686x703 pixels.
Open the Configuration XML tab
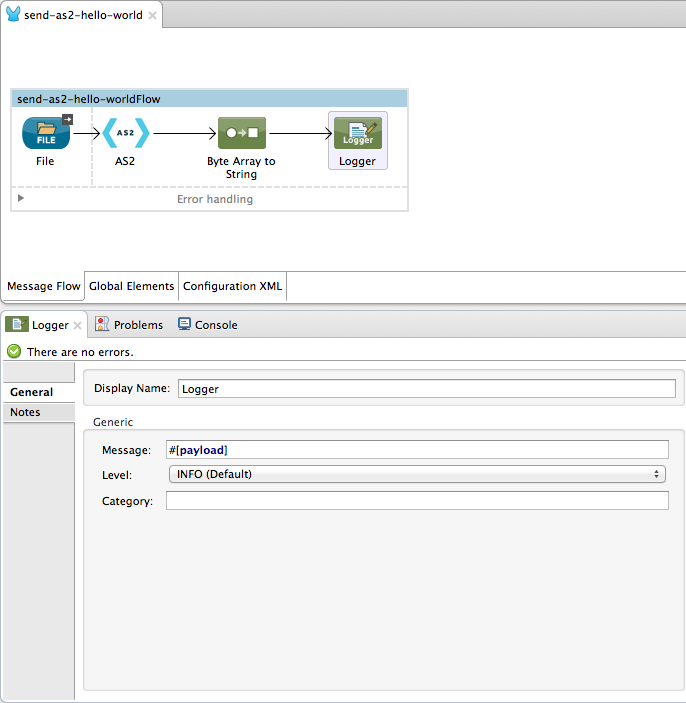pyautogui.click(x=233, y=286)
